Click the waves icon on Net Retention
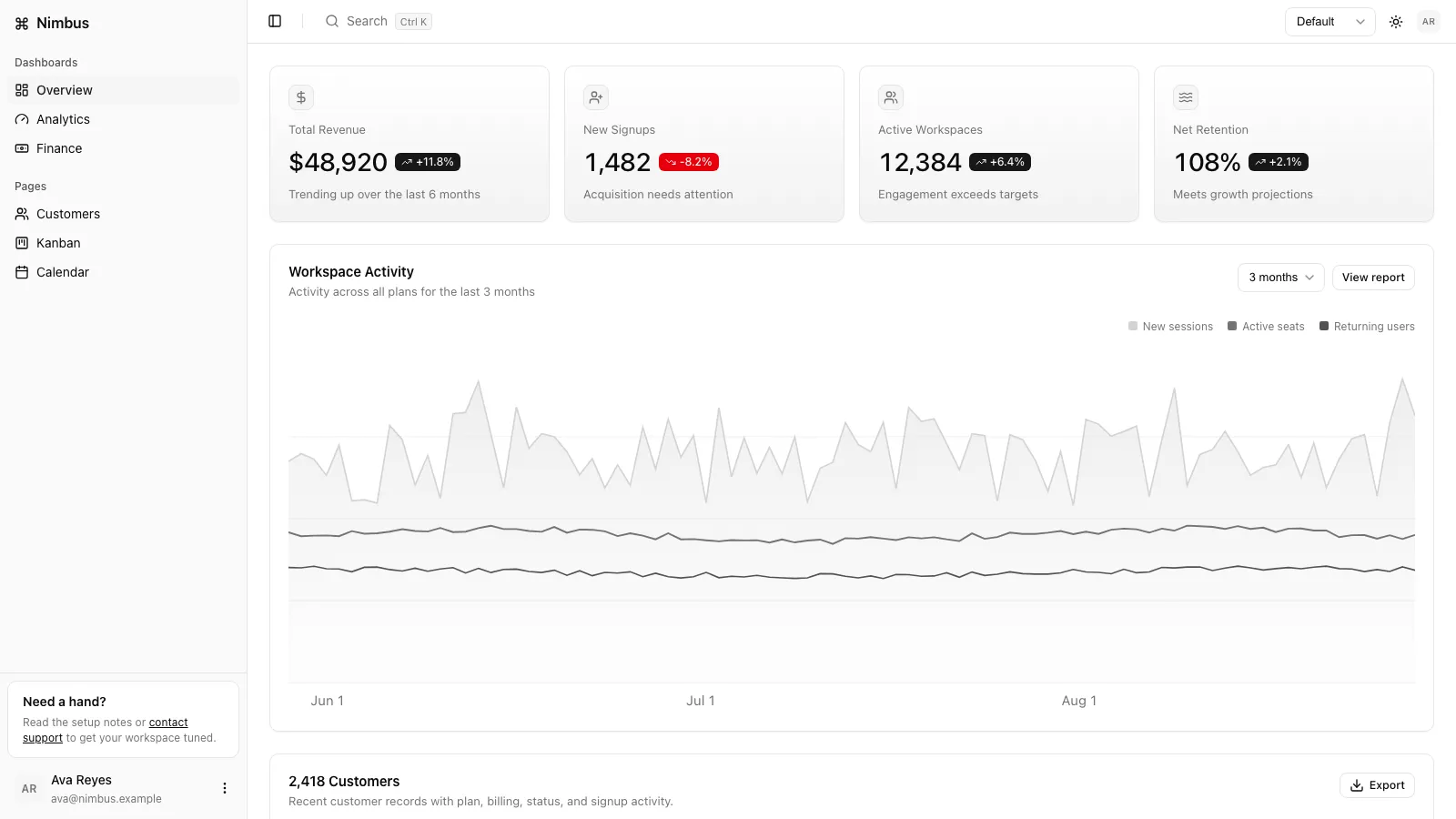1456x819 pixels. coord(1186,97)
